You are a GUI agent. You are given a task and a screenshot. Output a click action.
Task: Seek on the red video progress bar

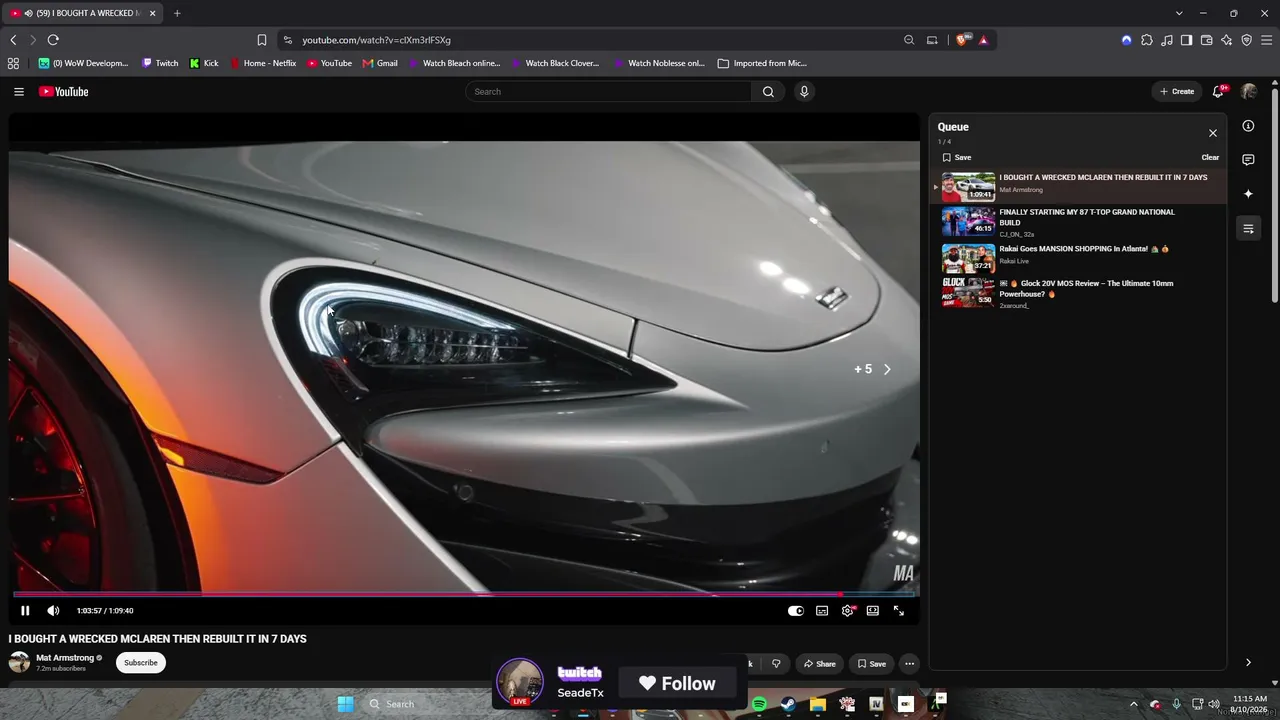(464, 594)
